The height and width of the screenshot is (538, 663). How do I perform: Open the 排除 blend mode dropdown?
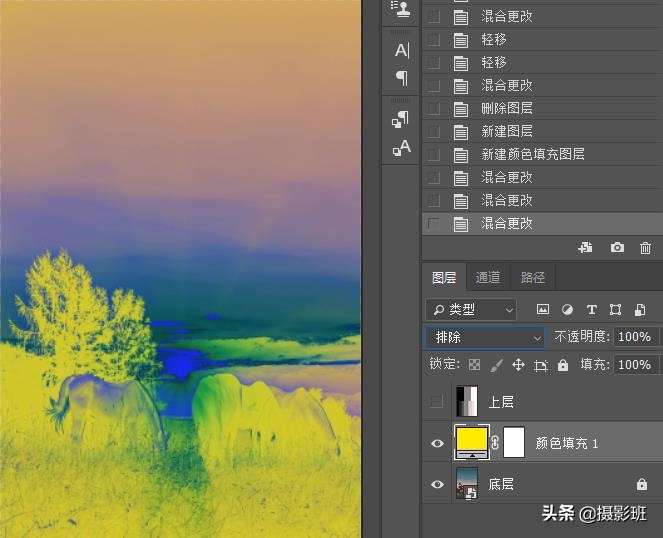point(485,338)
